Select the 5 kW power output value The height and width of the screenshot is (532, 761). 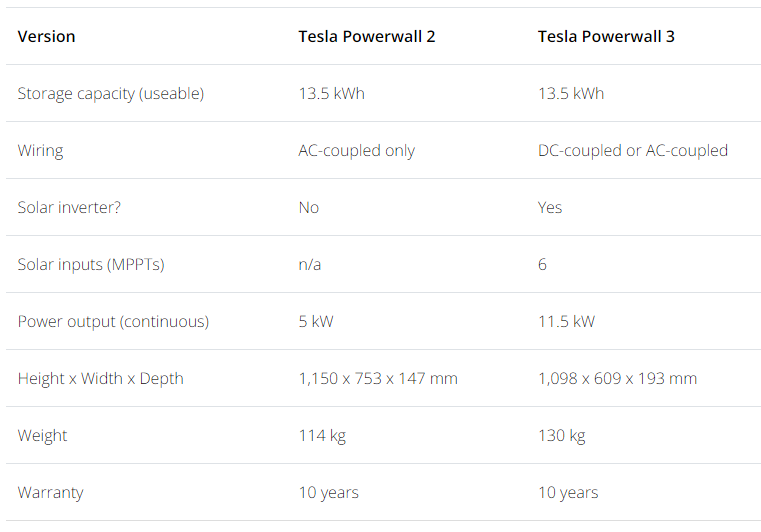coord(315,322)
